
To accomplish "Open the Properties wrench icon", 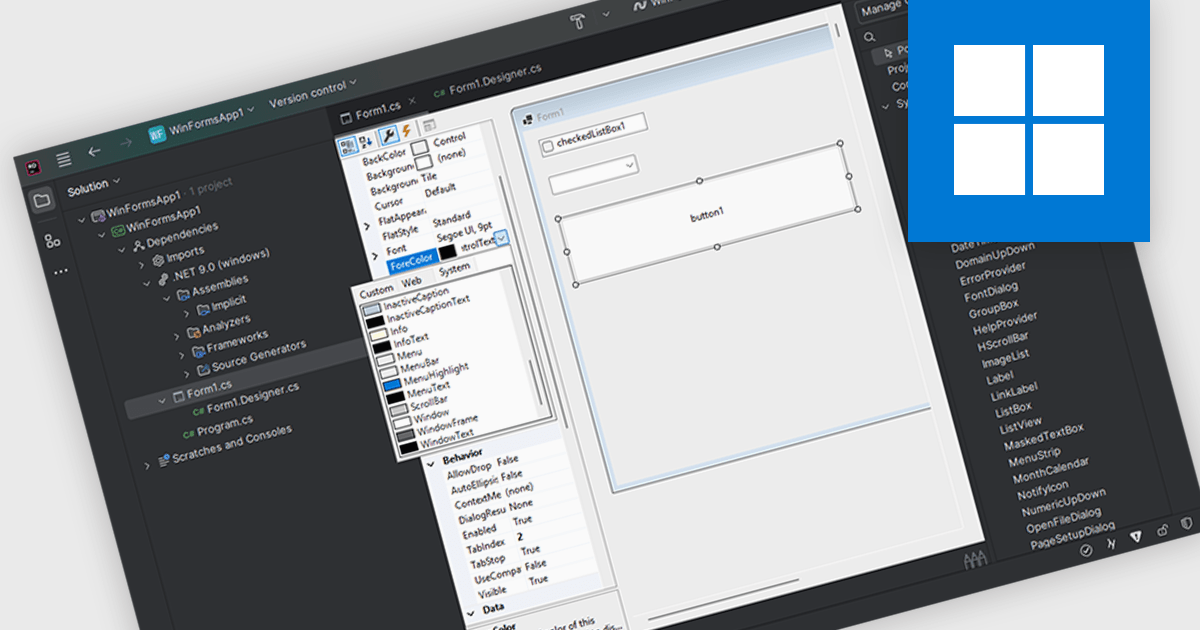I will 388,135.
